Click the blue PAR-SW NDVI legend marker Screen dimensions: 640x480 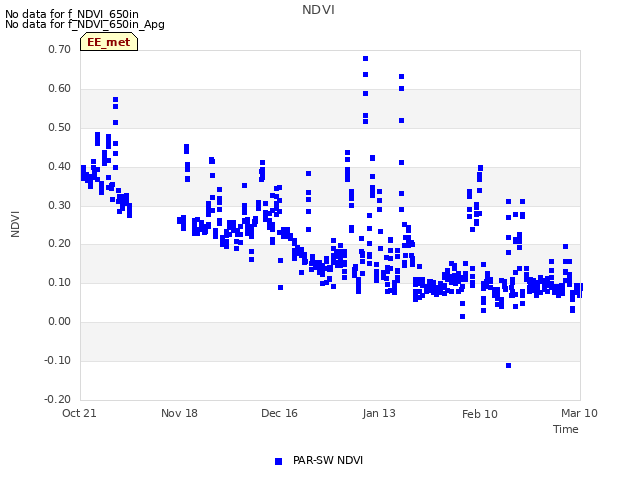[x=278, y=461]
